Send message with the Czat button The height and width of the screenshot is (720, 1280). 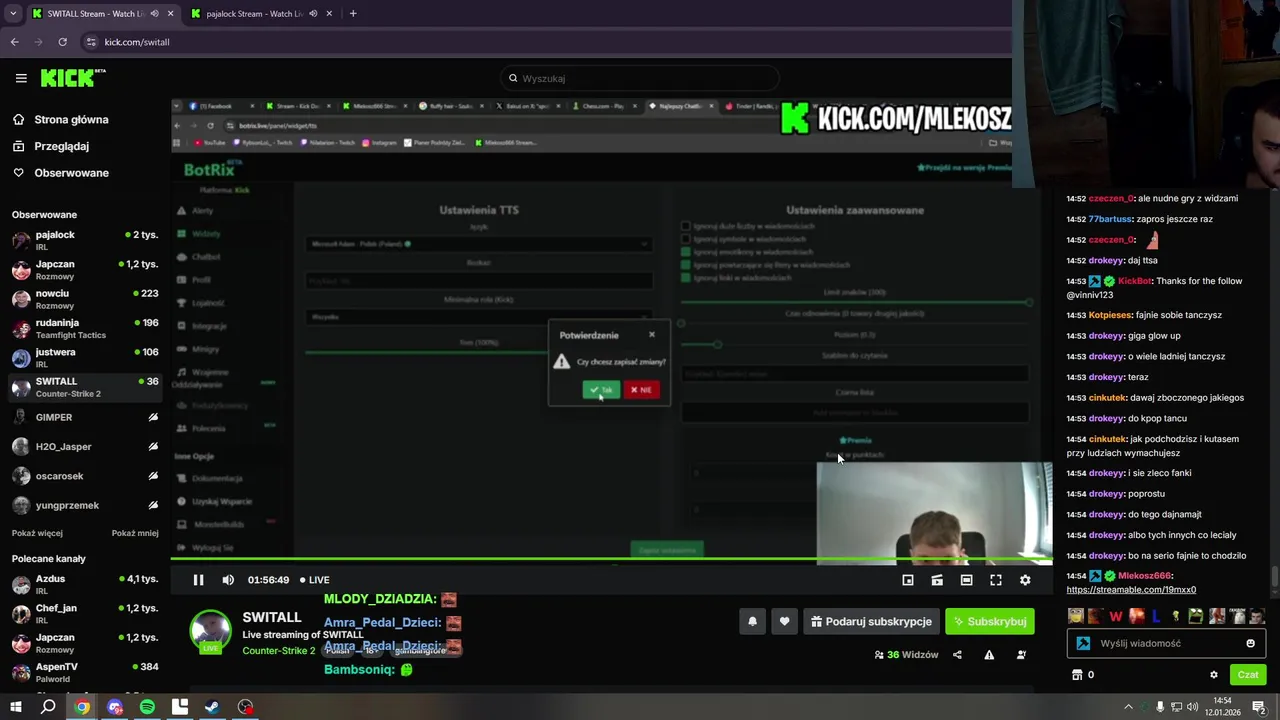pos(1247,675)
